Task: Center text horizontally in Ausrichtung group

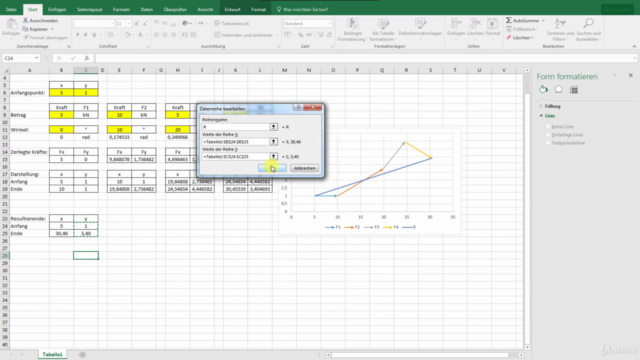Action: 165,35
